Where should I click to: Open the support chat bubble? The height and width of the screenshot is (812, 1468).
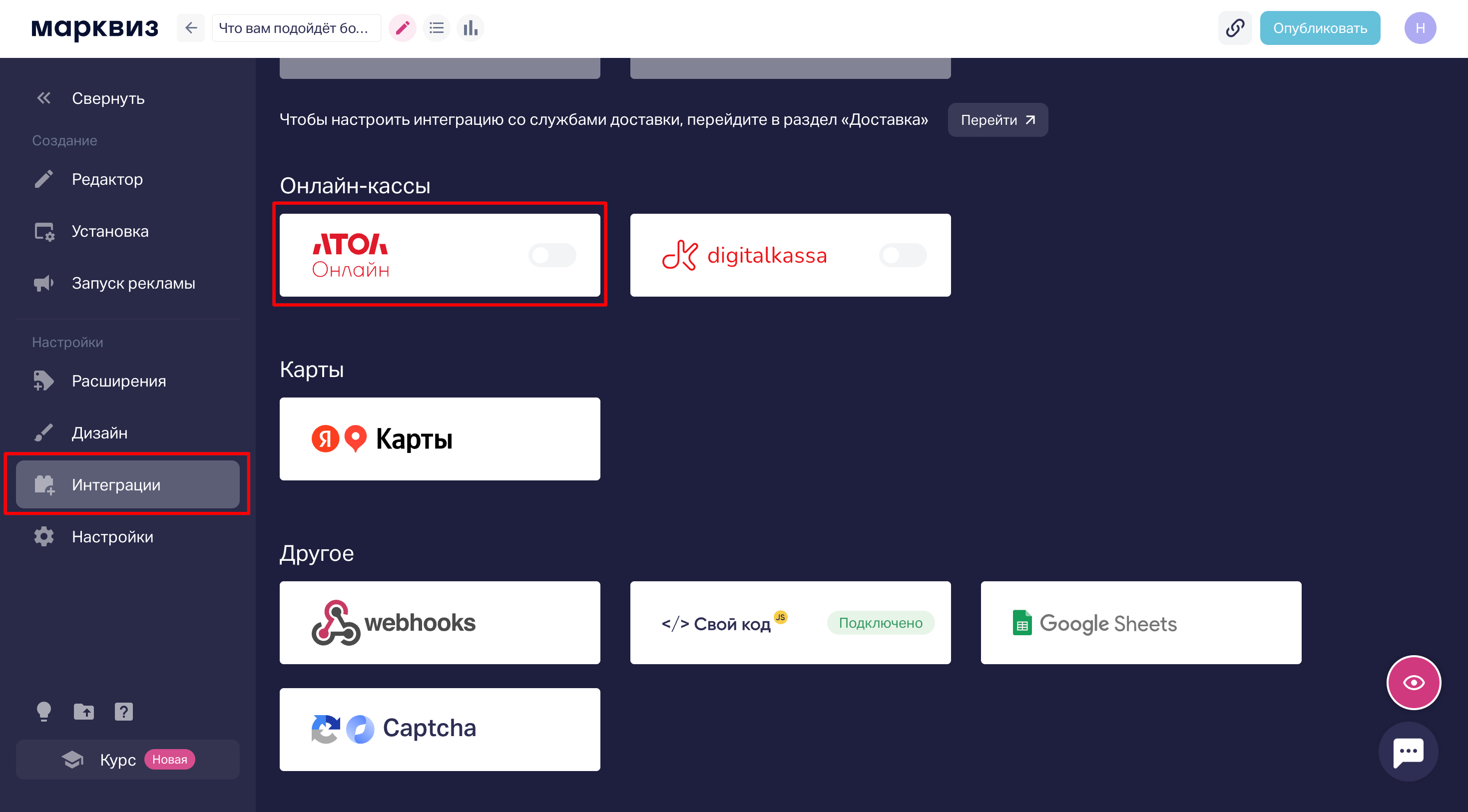1408,752
